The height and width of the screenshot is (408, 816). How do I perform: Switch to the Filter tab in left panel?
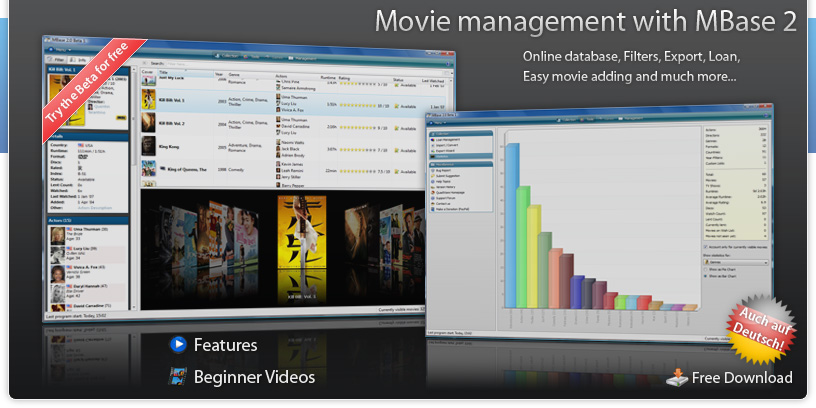pos(56,60)
